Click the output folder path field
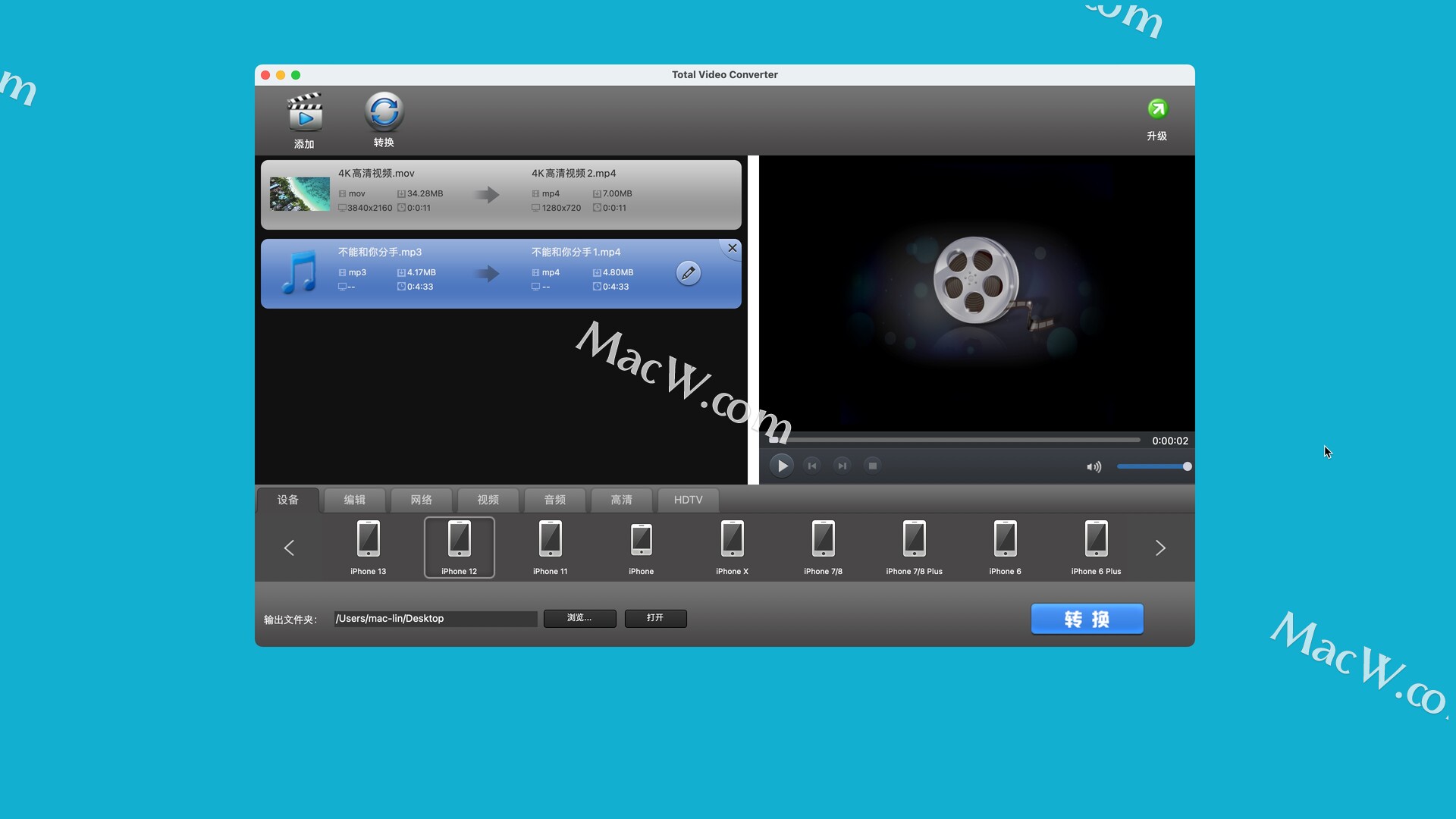 click(x=435, y=619)
